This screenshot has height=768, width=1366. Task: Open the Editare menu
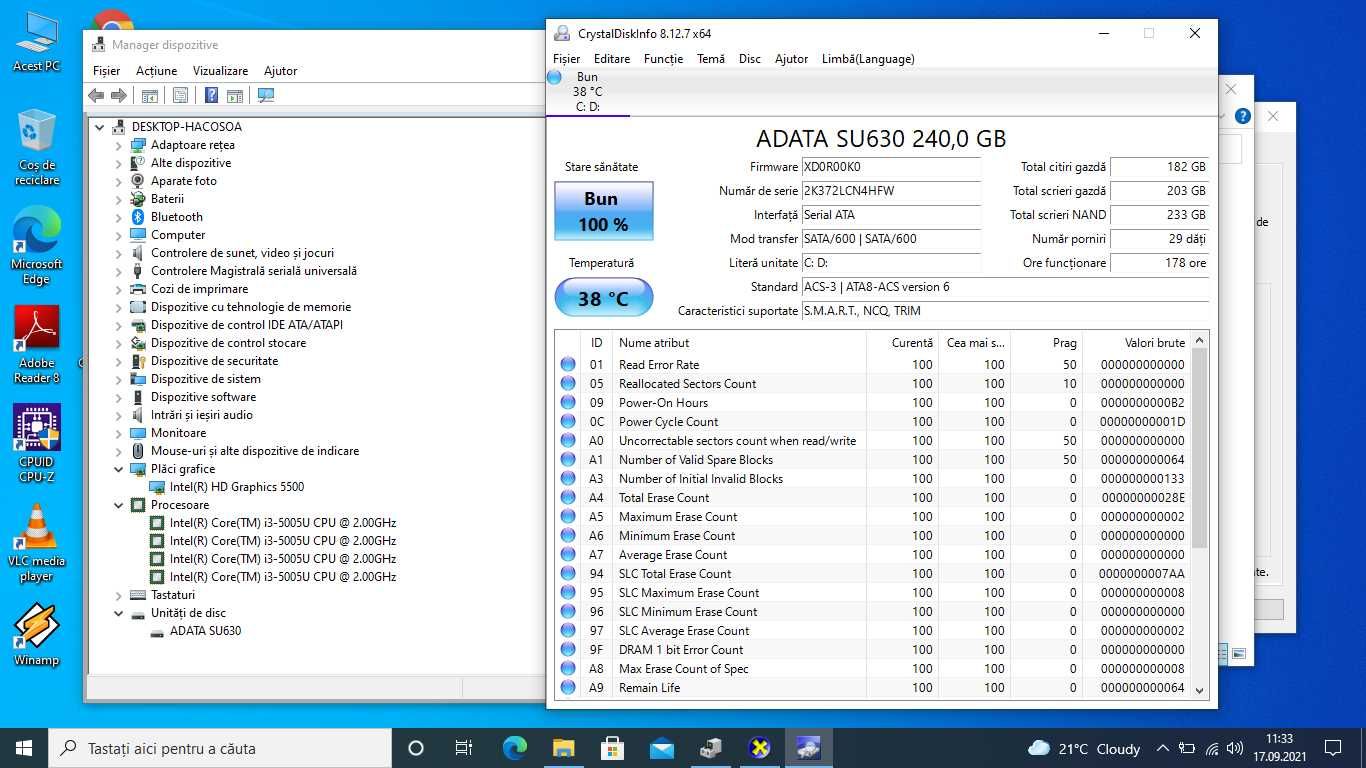pyautogui.click(x=612, y=59)
